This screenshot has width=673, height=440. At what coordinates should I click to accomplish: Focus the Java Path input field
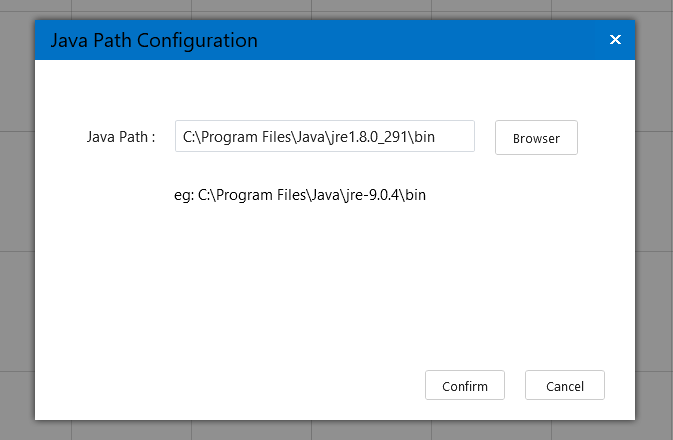[x=324, y=136]
